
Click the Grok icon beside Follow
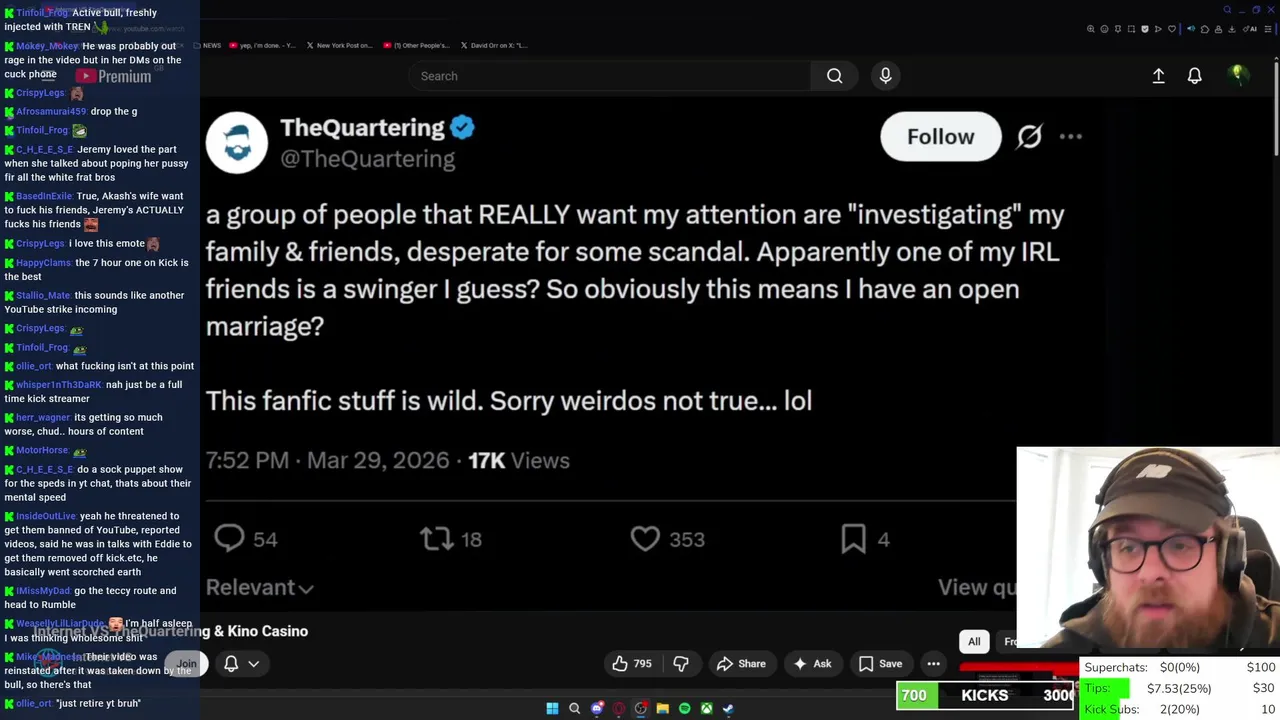[x=1029, y=137]
